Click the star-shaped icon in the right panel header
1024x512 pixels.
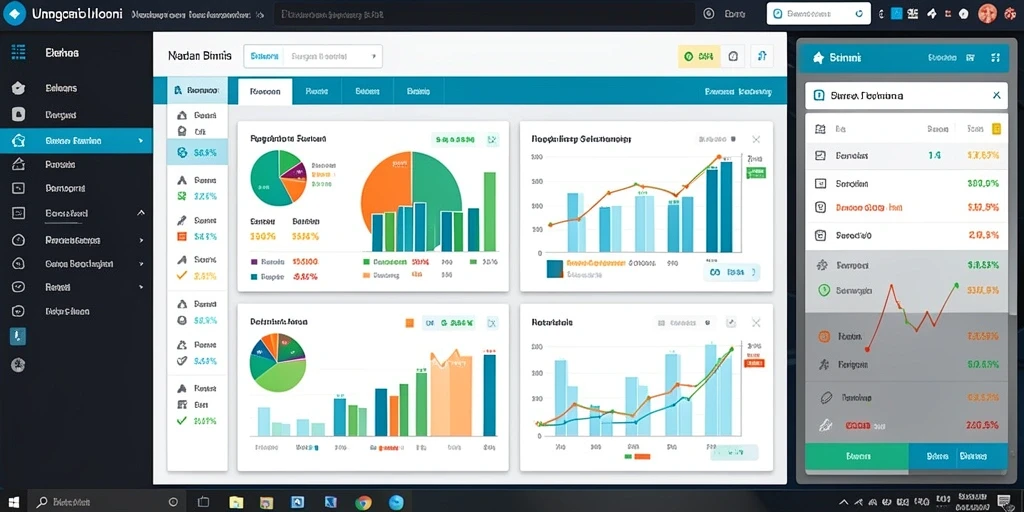pyautogui.click(x=818, y=58)
